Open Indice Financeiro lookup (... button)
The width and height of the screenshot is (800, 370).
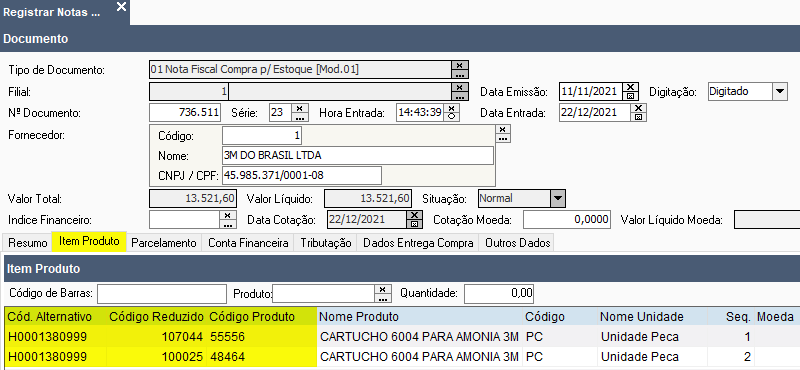(x=228, y=224)
